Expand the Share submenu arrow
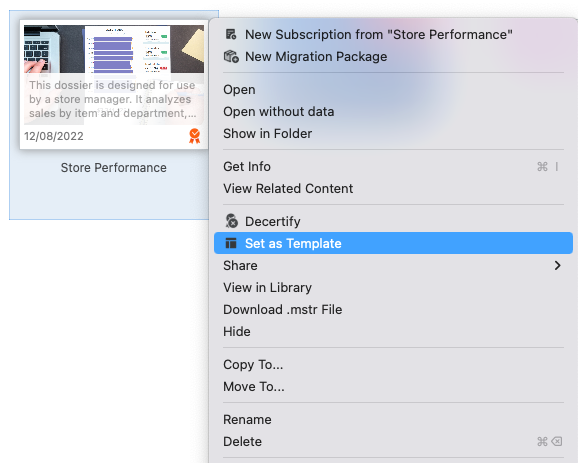Image resolution: width=578 pixels, height=463 pixels. tap(557, 265)
